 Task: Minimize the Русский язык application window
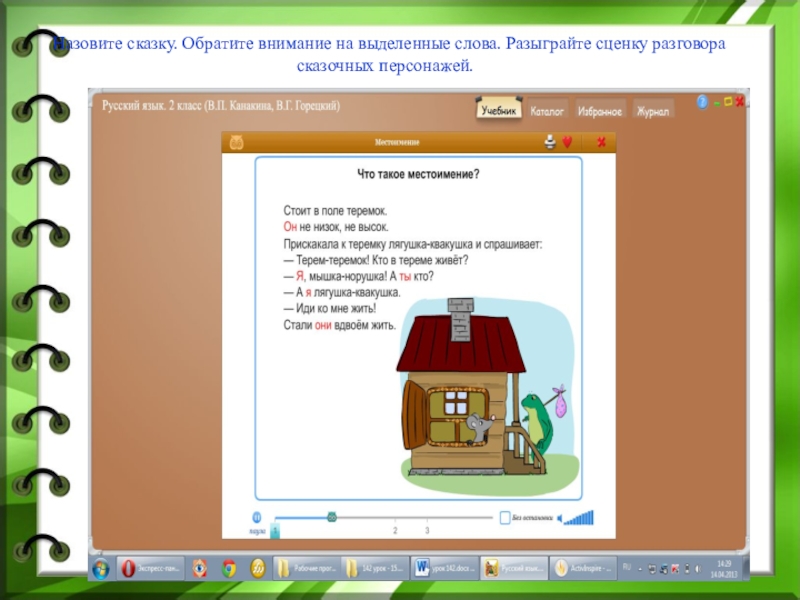click(x=717, y=103)
